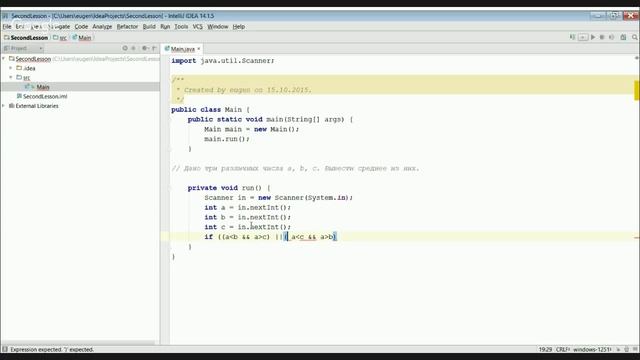This screenshot has height=360, width=640.
Task: Open the Build menu
Action: point(149,27)
